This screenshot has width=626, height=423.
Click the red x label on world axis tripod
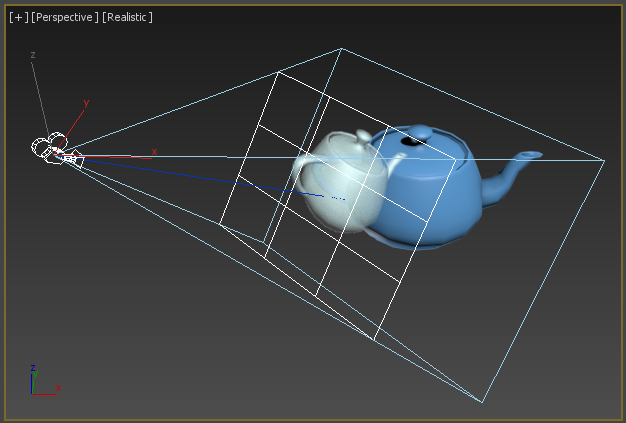pos(58,387)
